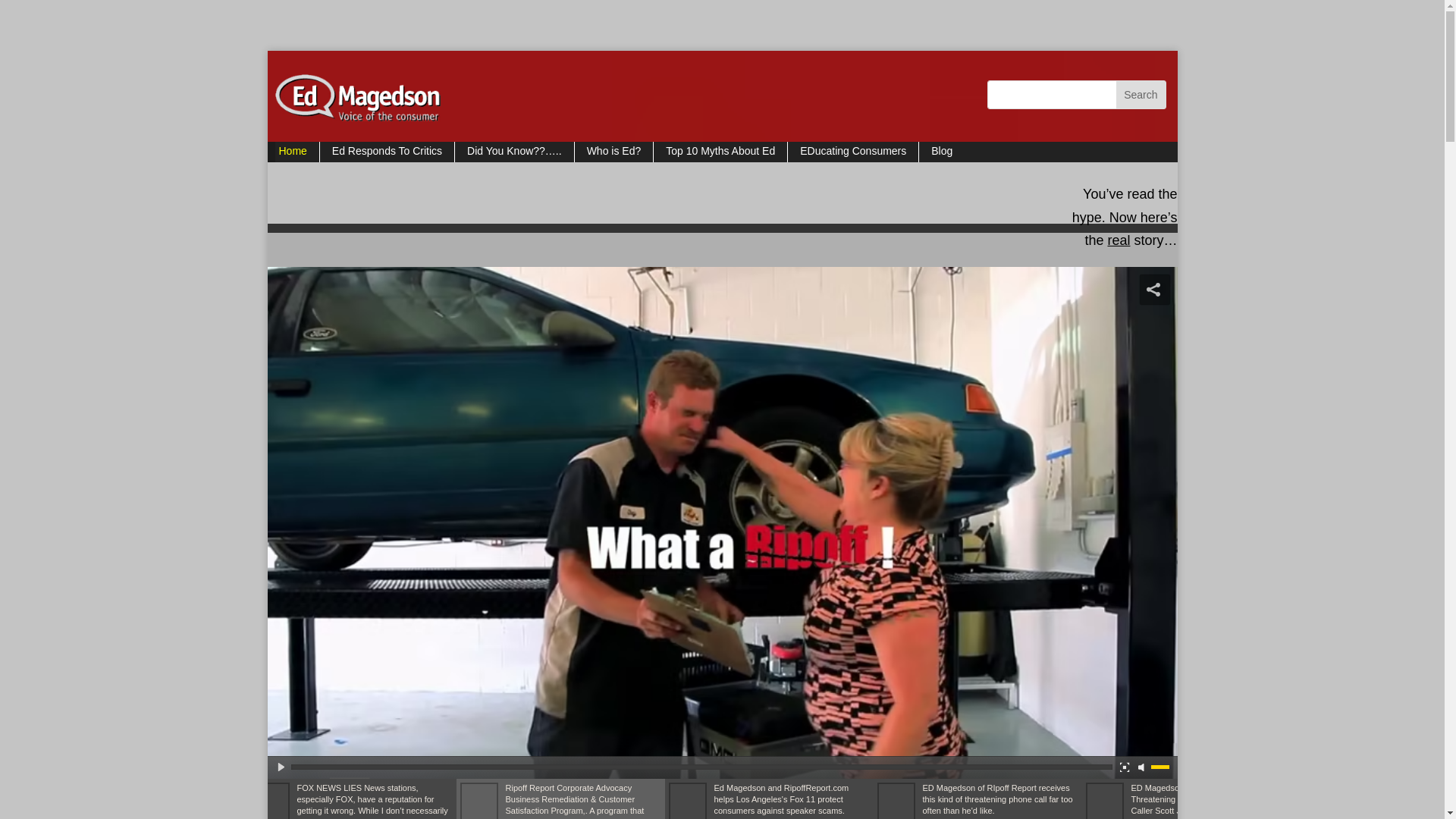This screenshot has height=819, width=1456.
Task: Open thumbnail next to Fox 11 speaker scams item
Action: (x=688, y=801)
